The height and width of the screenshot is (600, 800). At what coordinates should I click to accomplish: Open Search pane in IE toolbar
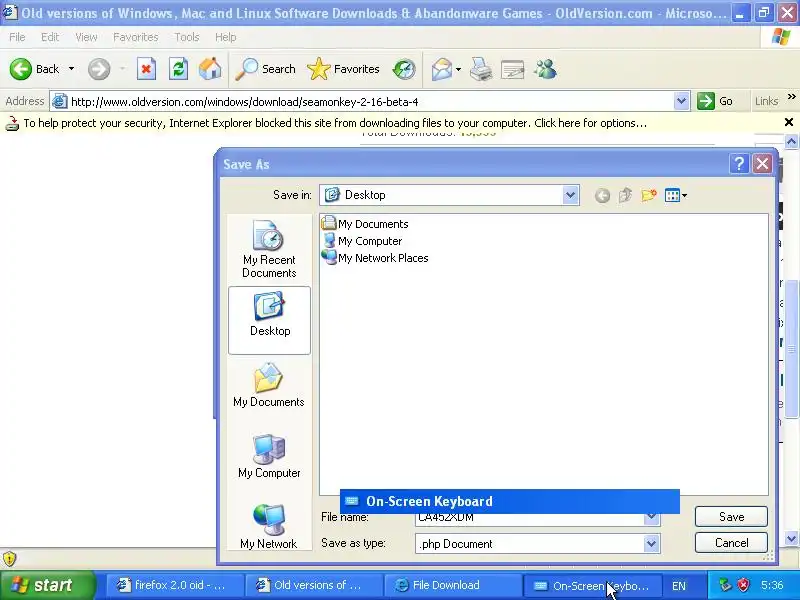click(x=265, y=69)
